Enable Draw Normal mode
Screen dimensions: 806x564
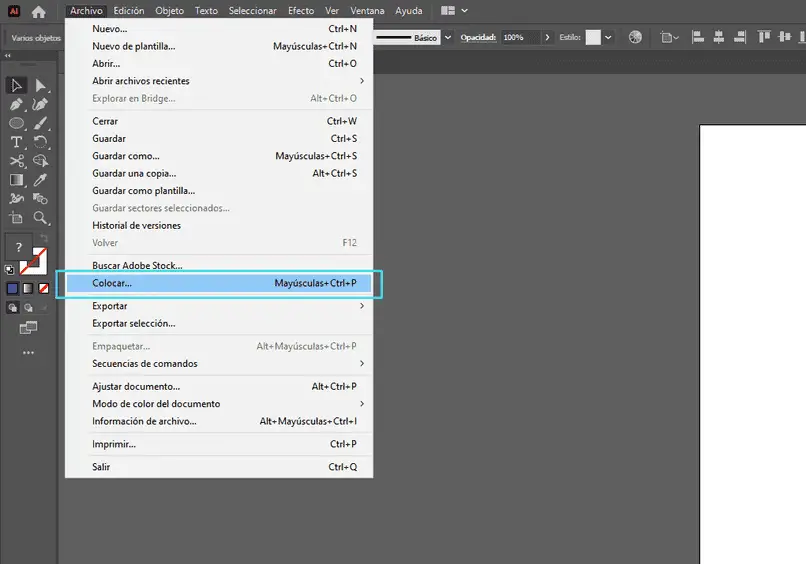(x=12, y=308)
